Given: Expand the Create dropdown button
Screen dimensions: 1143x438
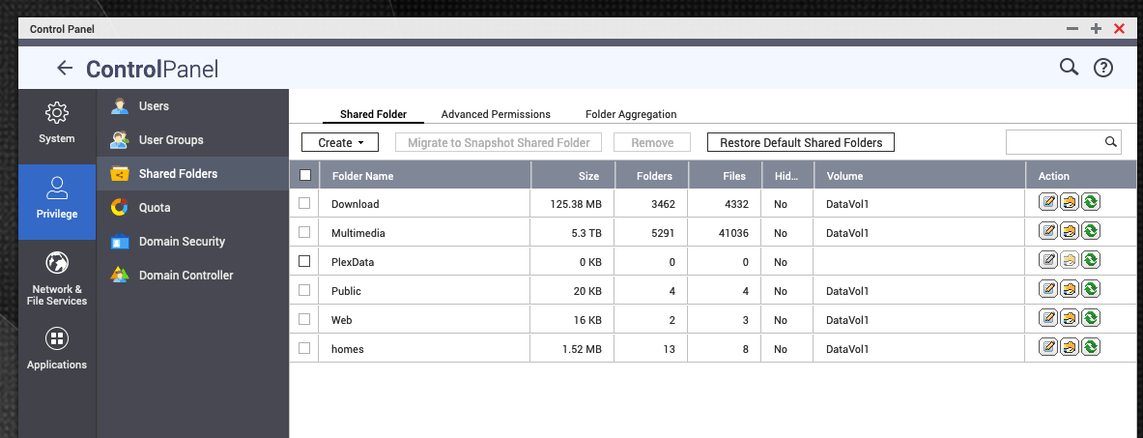Looking at the screenshot, I should (340, 143).
